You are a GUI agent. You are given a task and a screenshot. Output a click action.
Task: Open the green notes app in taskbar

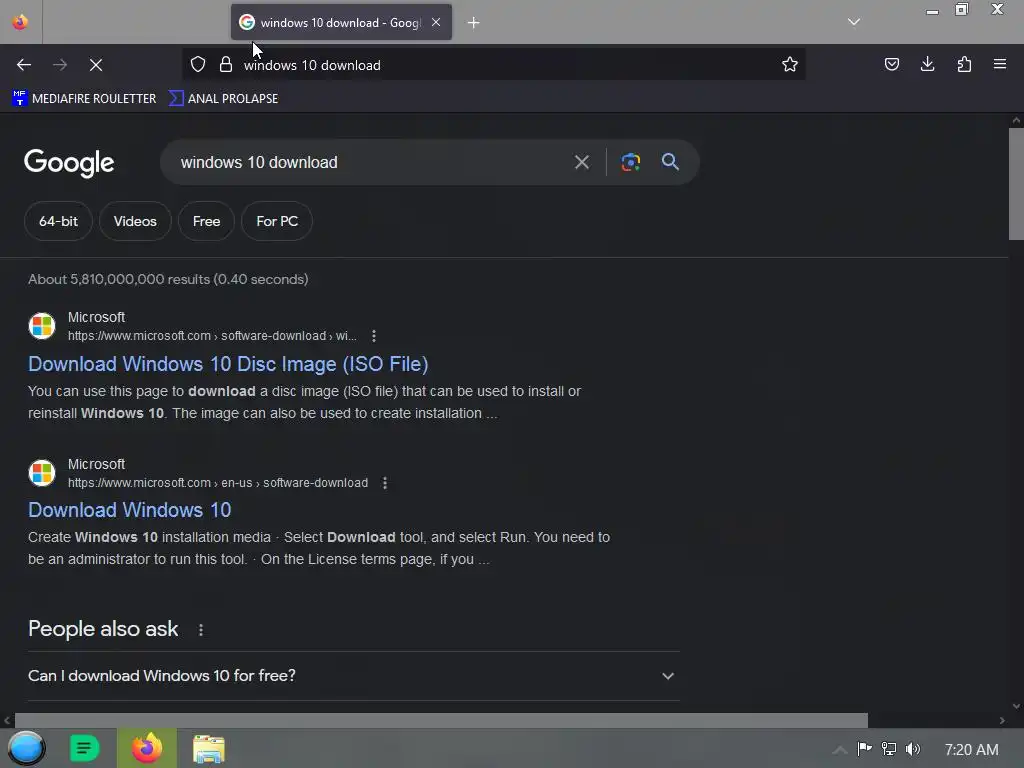point(84,748)
